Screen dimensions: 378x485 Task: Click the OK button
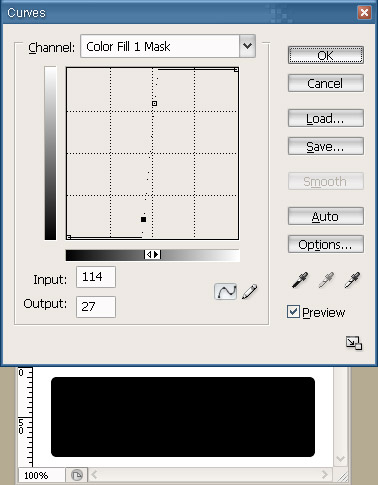[326, 55]
